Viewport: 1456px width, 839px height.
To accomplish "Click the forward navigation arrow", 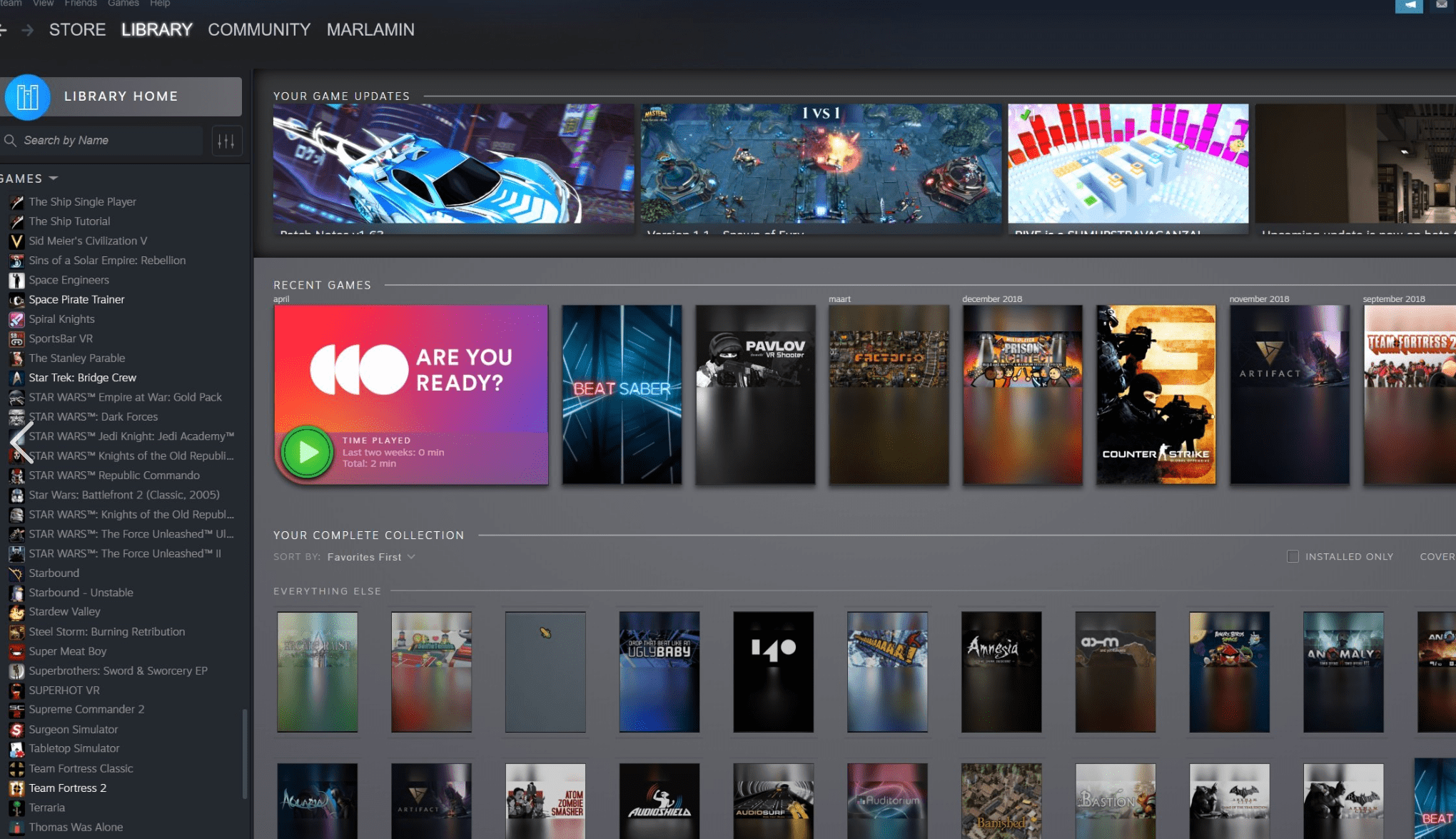I will click(28, 30).
